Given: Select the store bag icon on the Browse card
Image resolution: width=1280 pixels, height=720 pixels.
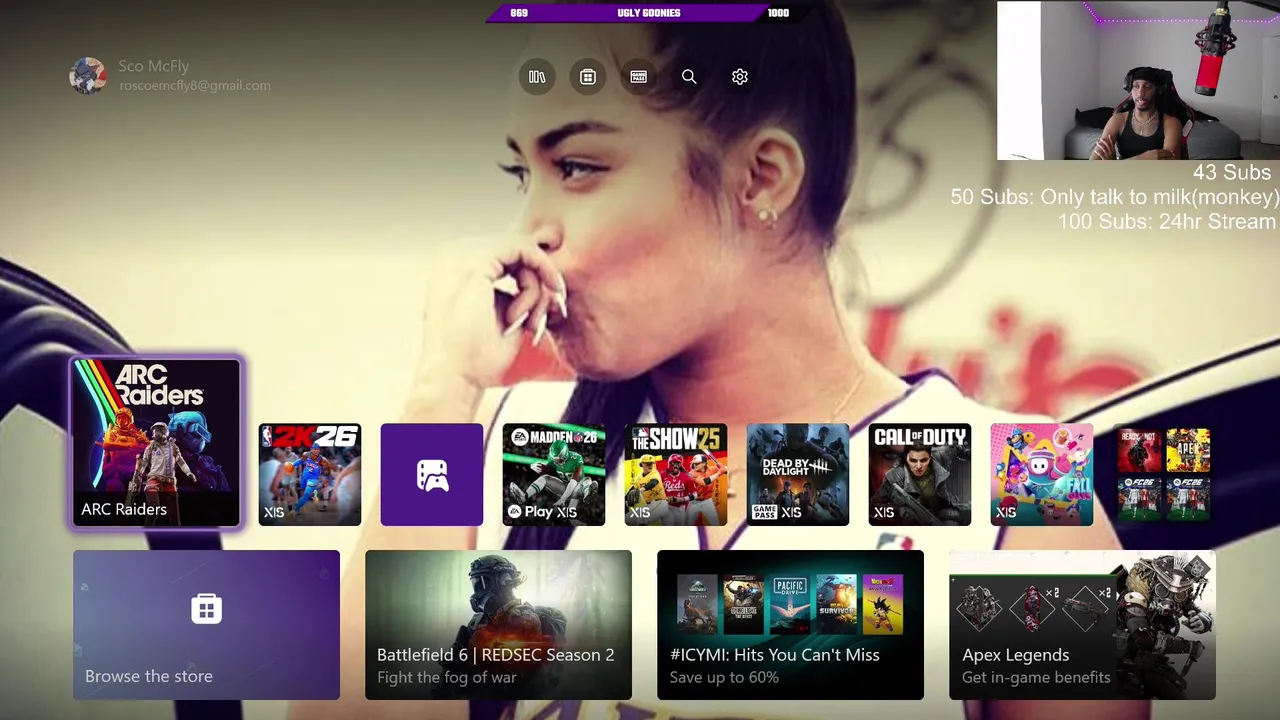Looking at the screenshot, I should [206, 608].
